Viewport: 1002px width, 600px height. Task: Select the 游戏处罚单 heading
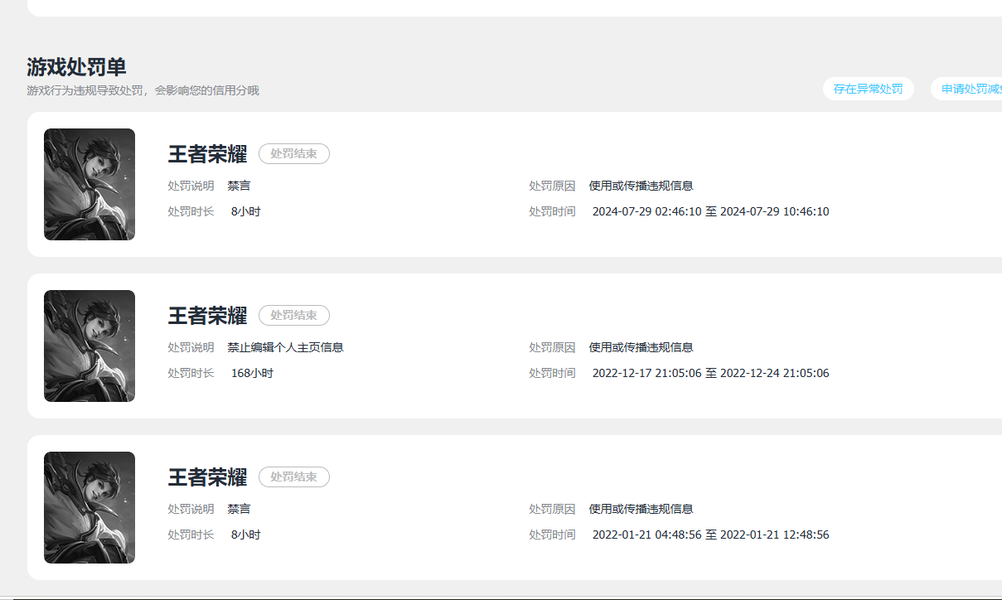77,67
